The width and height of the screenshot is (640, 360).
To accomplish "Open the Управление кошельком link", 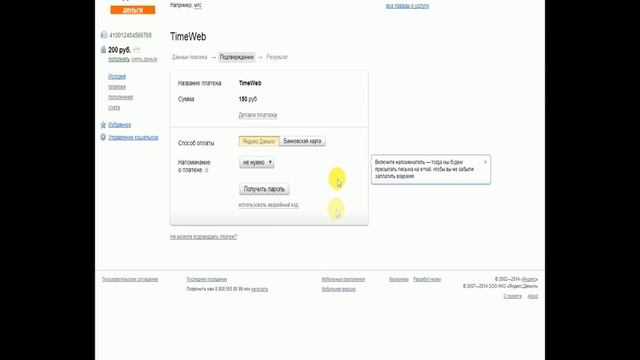I will point(133,138).
